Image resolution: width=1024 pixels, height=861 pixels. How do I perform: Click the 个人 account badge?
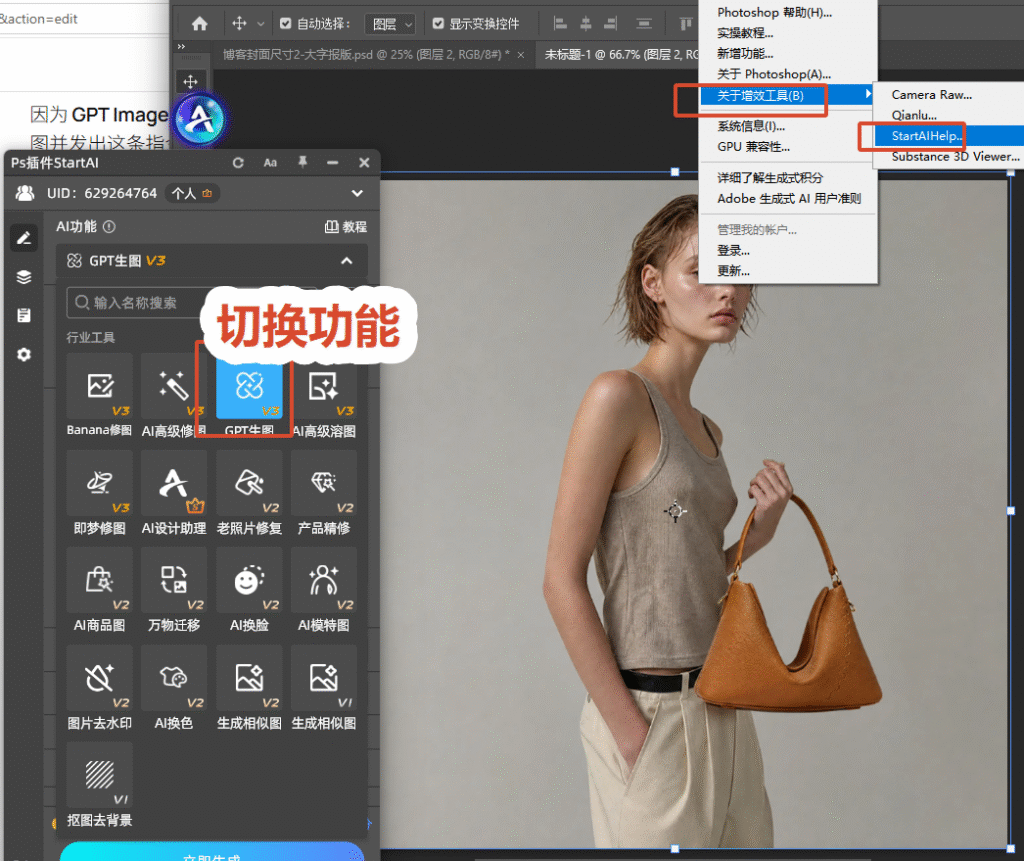pos(191,193)
